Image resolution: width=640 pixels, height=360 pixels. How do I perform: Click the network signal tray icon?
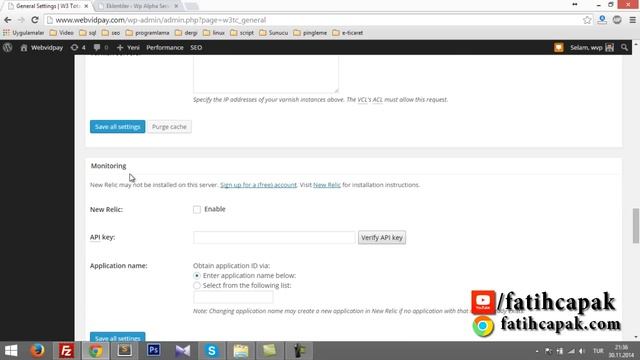point(571,351)
